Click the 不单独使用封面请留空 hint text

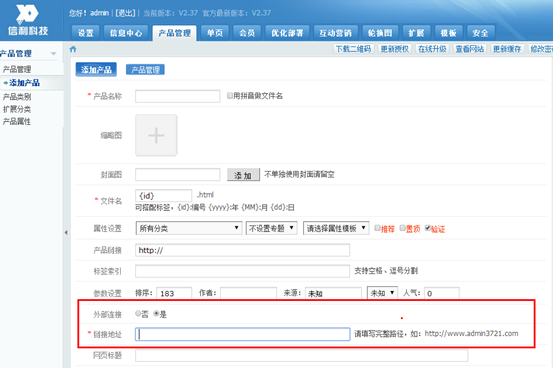pos(299,174)
